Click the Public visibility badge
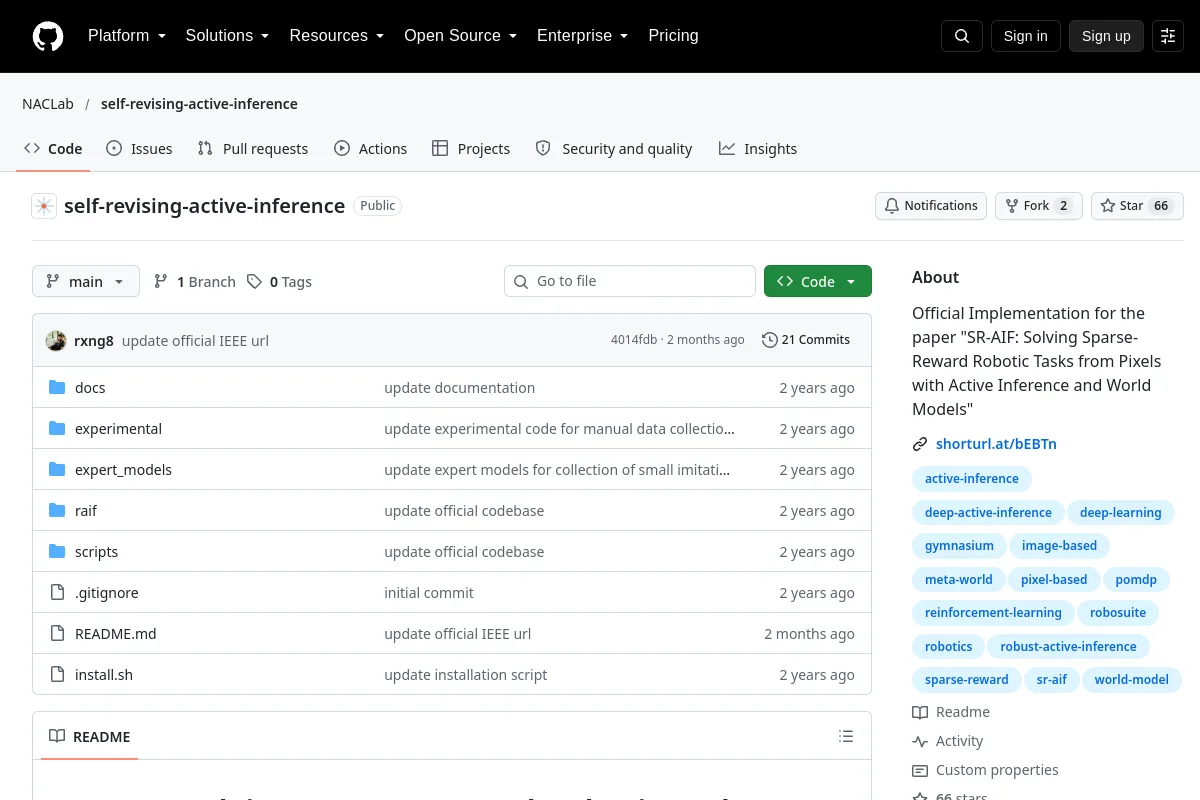The image size is (1200, 800). click(x=378, y=206)
